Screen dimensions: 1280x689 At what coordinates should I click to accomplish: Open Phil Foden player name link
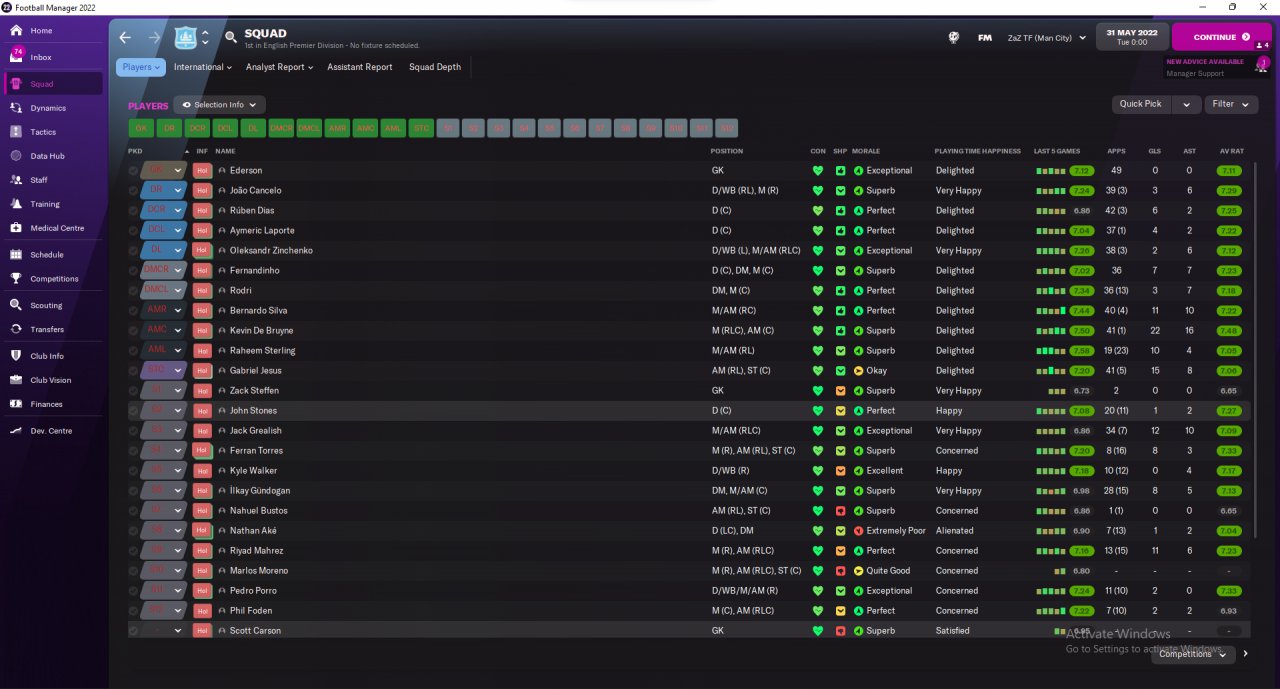[251, 611]
